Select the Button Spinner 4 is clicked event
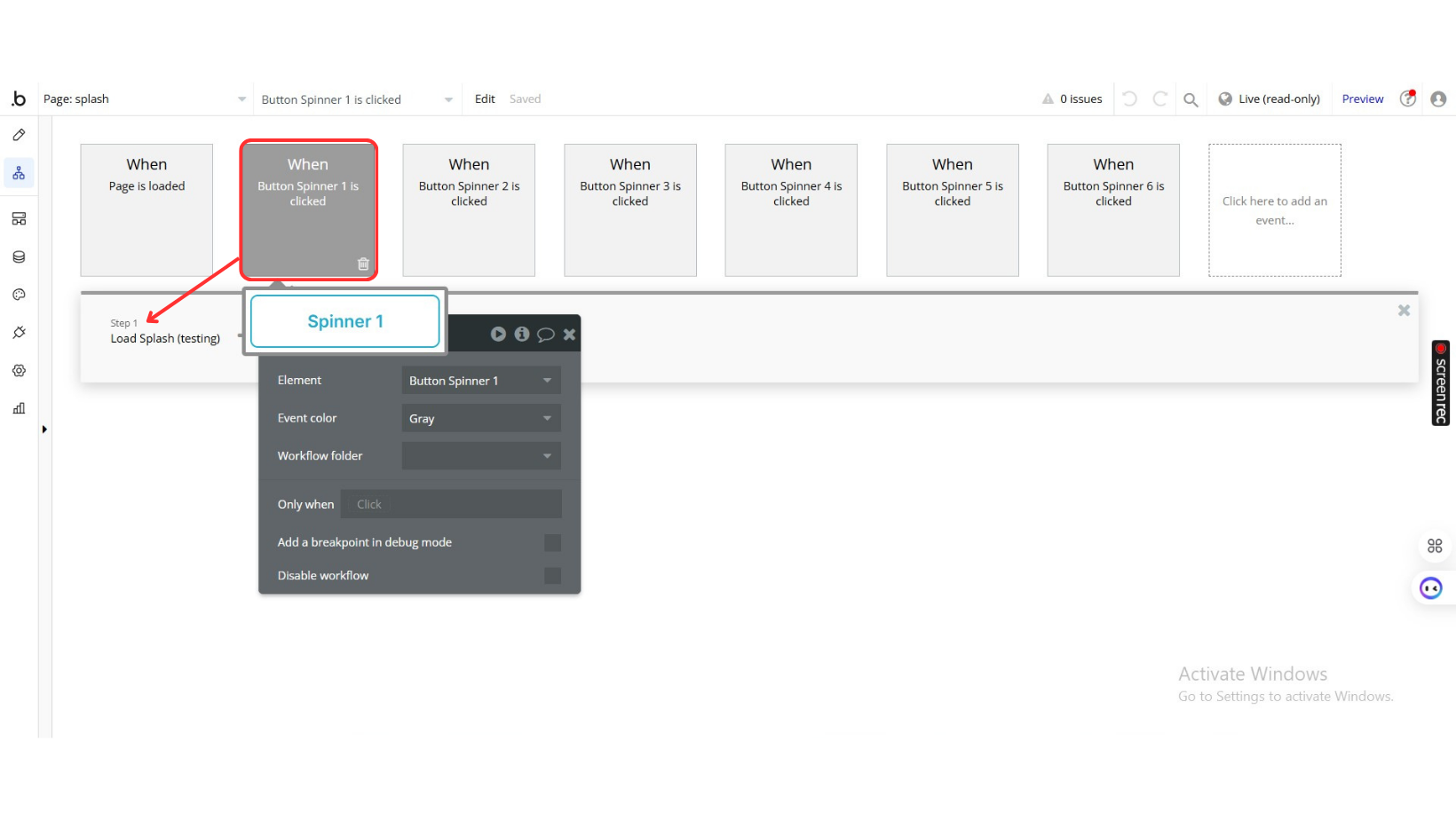Viewport: 1456px width, 820px height. (791, 210)
